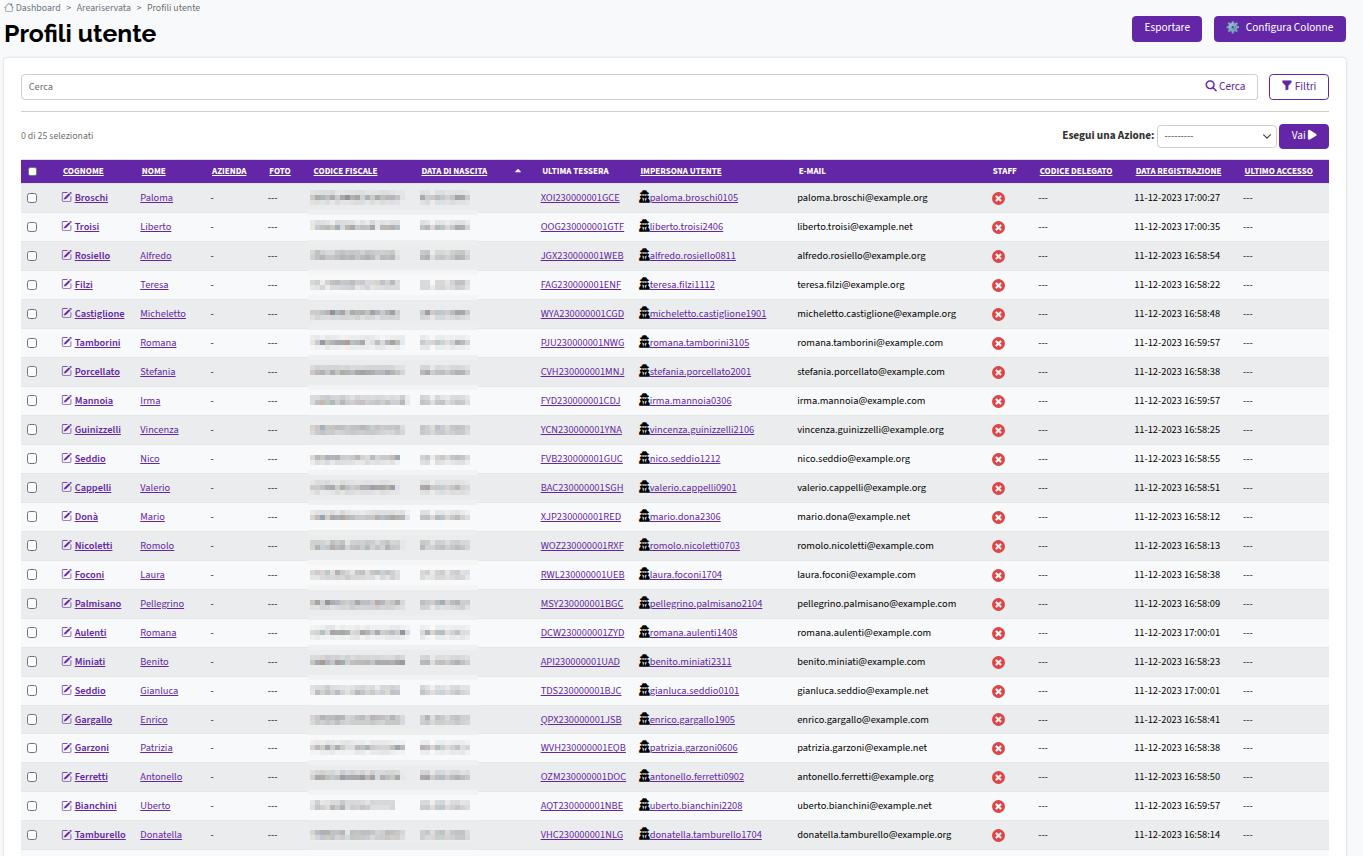Click the edit icon beside Tamburello
The image size is (1363, 856).
(x=67, y=835)
